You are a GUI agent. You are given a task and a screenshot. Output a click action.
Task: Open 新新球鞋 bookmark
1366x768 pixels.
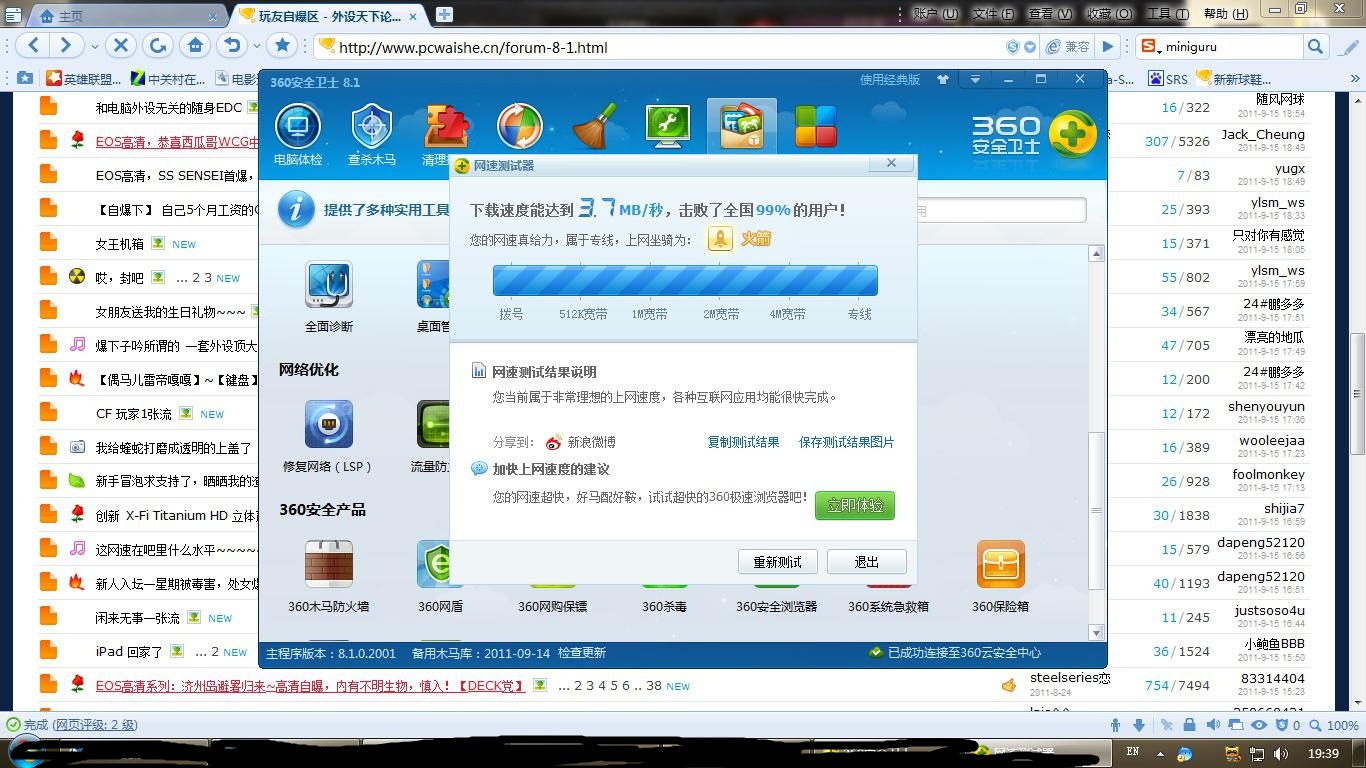click(1234, 79)
